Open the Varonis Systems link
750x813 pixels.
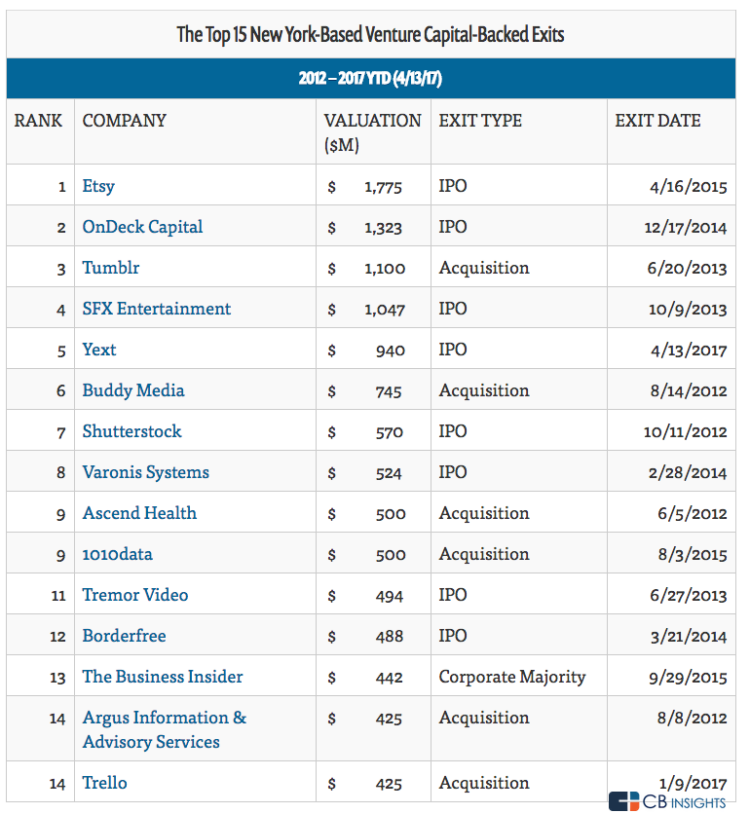pos(145,472)
